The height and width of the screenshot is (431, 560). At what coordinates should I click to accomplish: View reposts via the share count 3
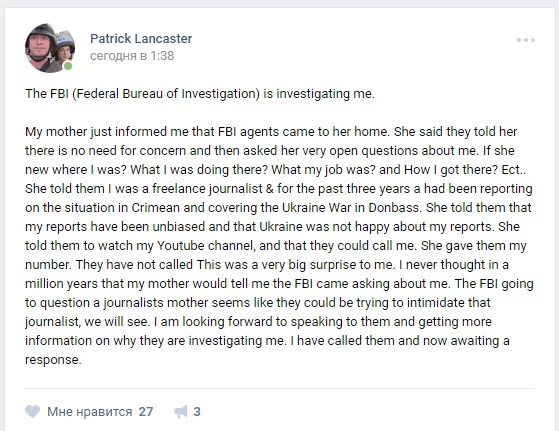[x=197, y=412]
